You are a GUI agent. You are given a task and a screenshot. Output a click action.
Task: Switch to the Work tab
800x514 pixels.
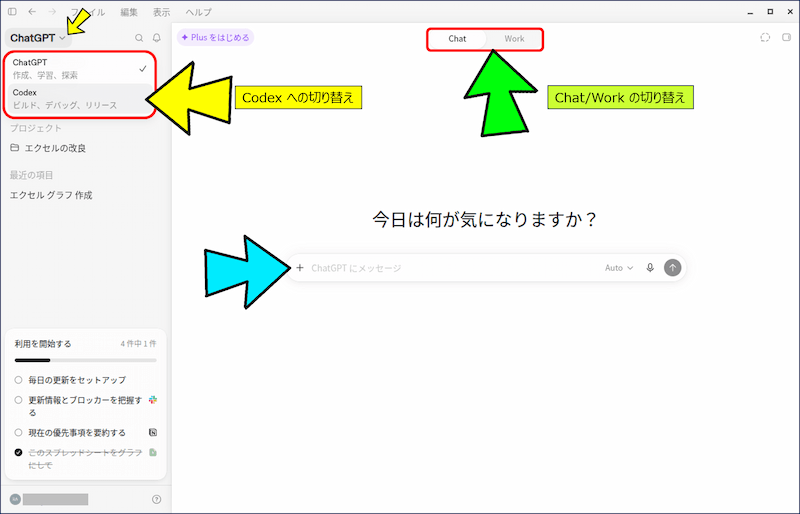514,39
